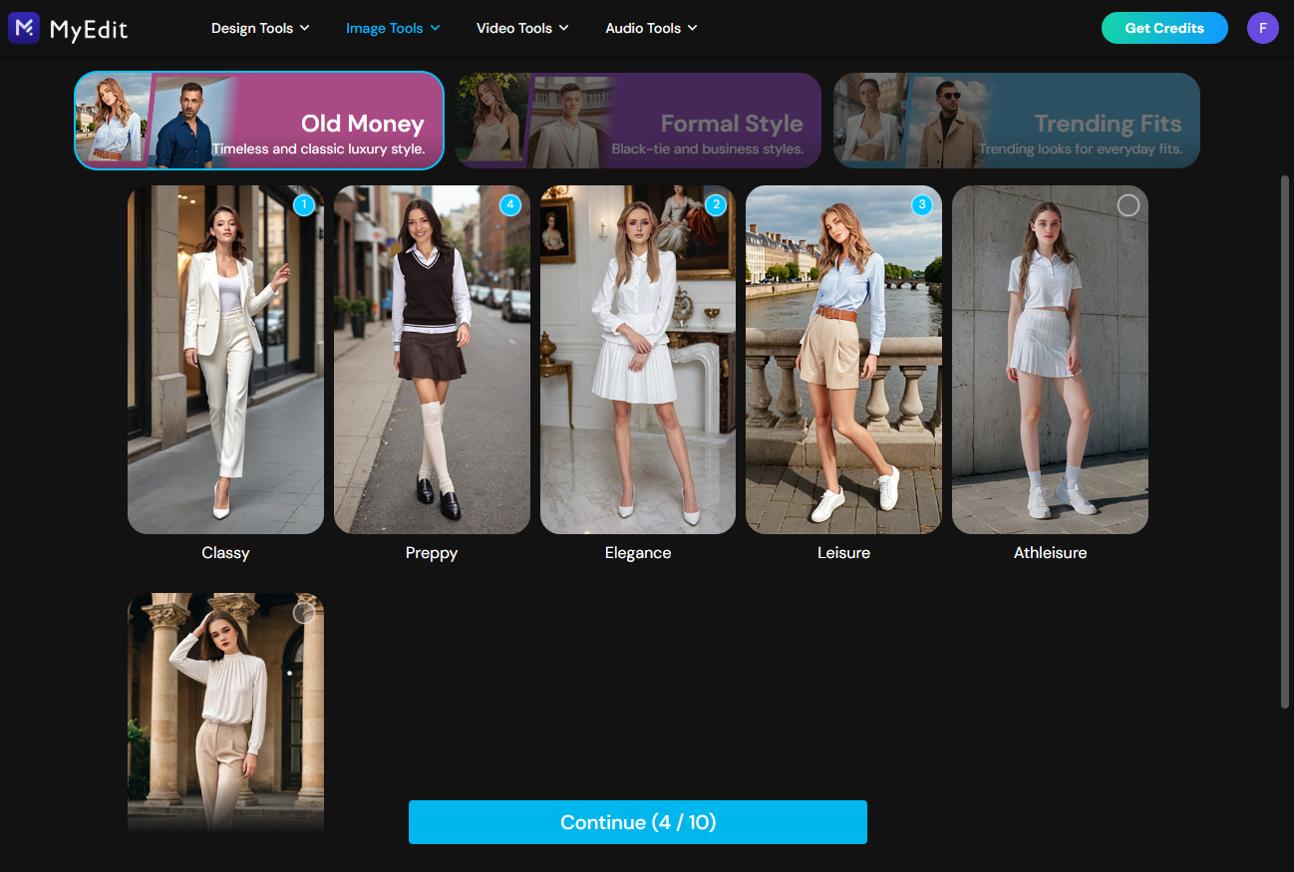This screenshot has width=1294, height=872.
Task: Switch to the Trending Fits category
Action: coord(1016,120)
